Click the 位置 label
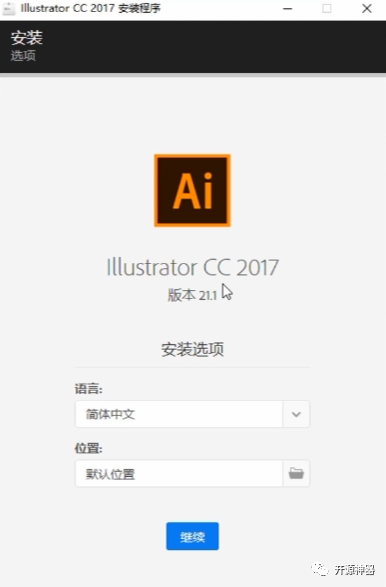386x587 pixels. click(88, 448)
